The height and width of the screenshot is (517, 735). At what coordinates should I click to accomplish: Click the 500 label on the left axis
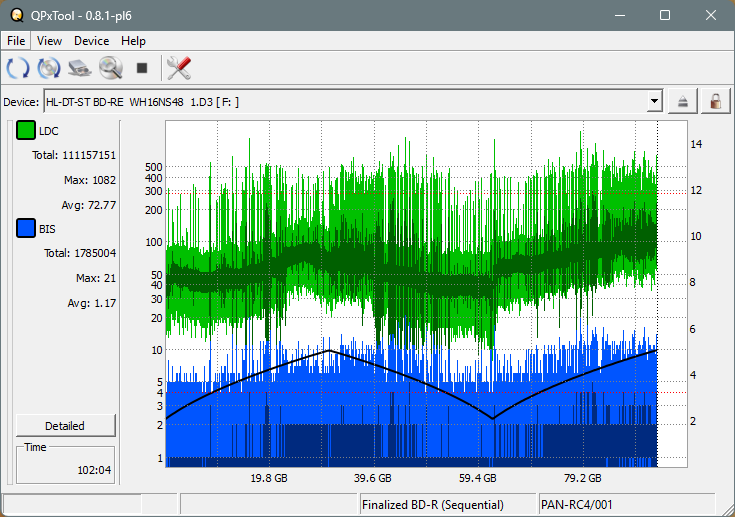tap(154, 167)
